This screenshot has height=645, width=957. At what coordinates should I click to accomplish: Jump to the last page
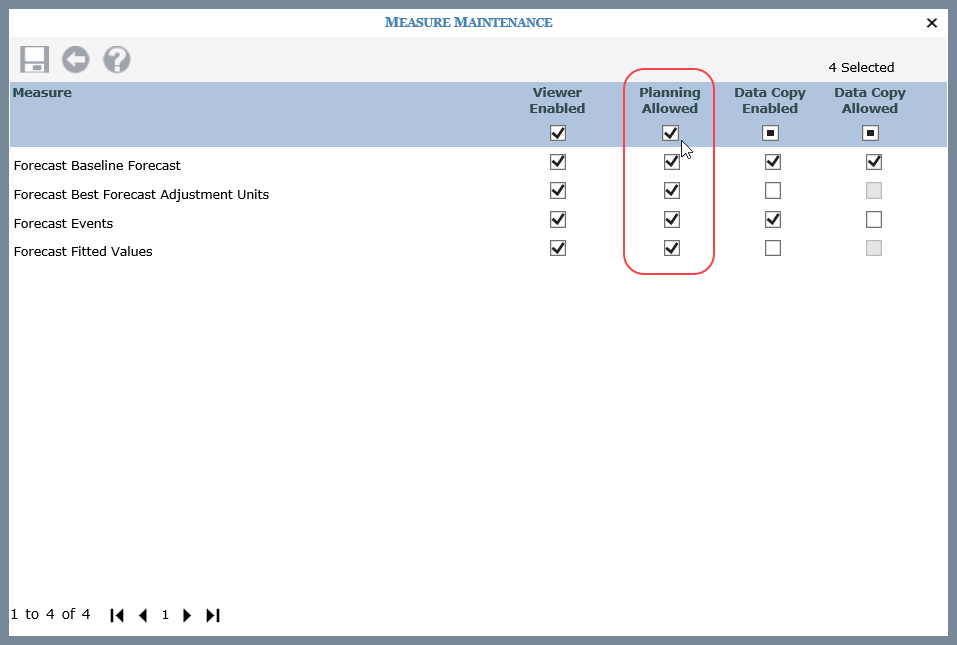(212, 615)
